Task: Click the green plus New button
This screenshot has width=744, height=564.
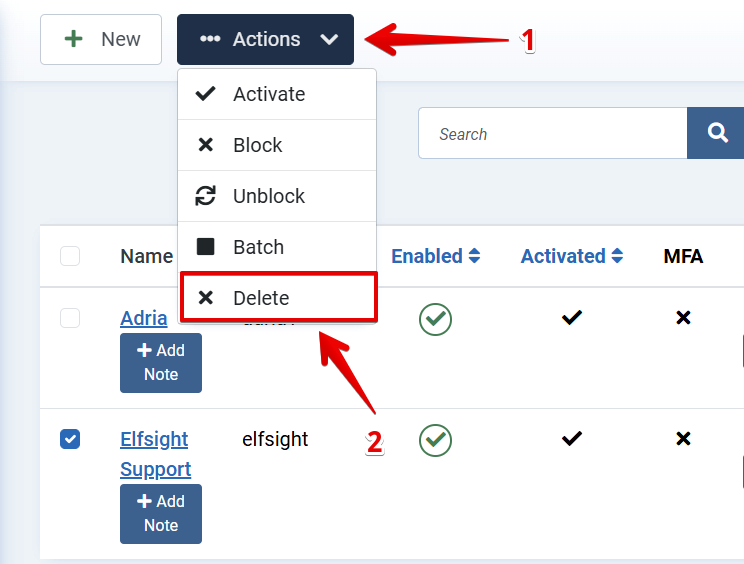Action: (x=101, y=39)
